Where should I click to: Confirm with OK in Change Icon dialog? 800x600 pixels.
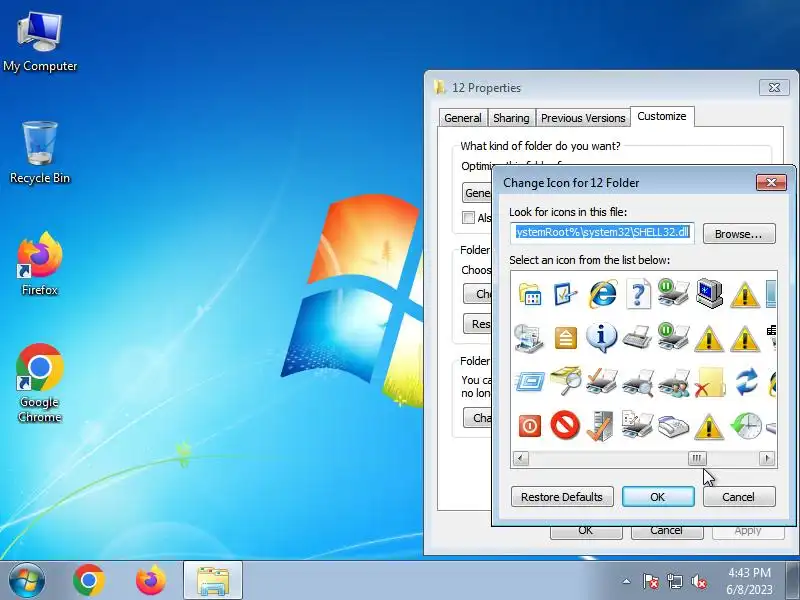click(658, 496)
